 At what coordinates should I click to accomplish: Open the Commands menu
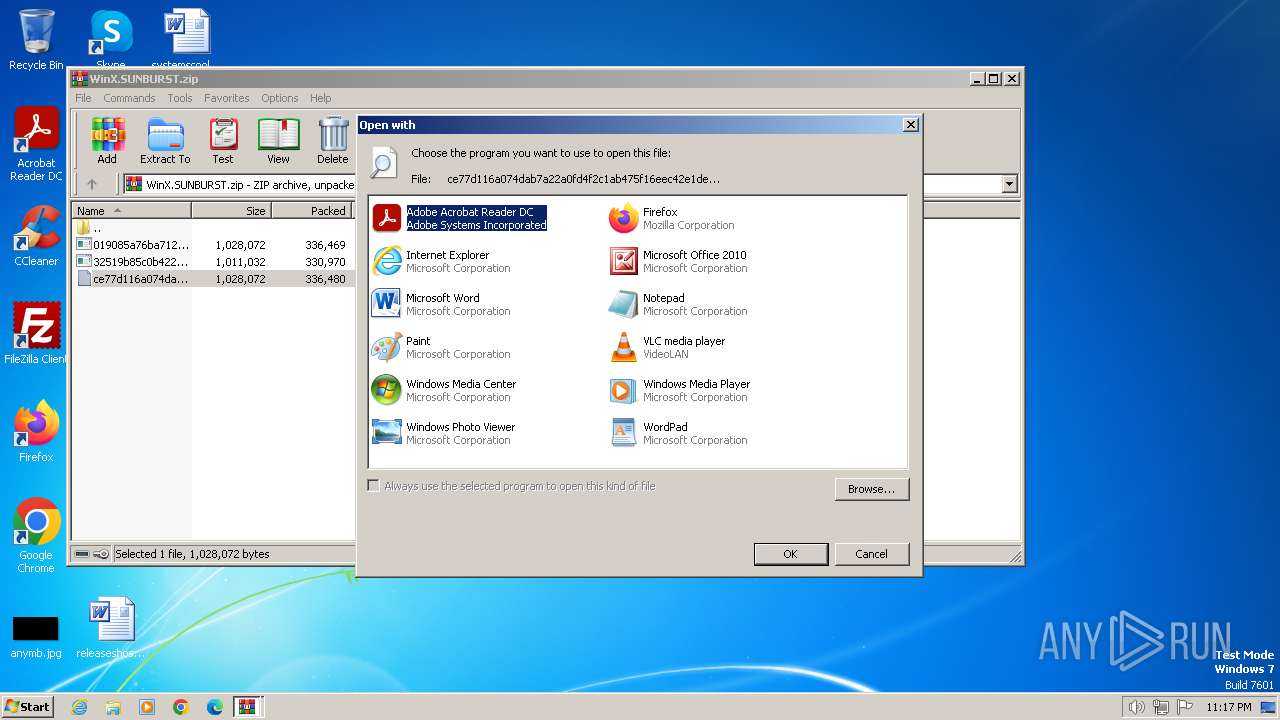coord(129,98)
